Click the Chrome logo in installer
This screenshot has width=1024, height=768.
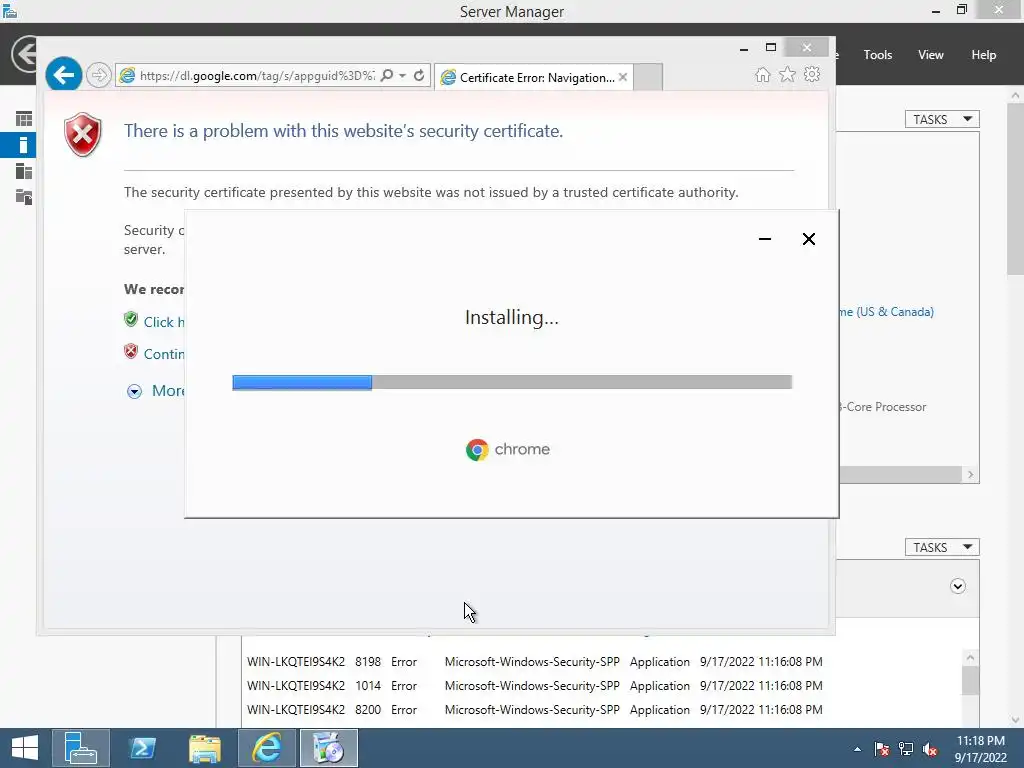click(477, 450)
